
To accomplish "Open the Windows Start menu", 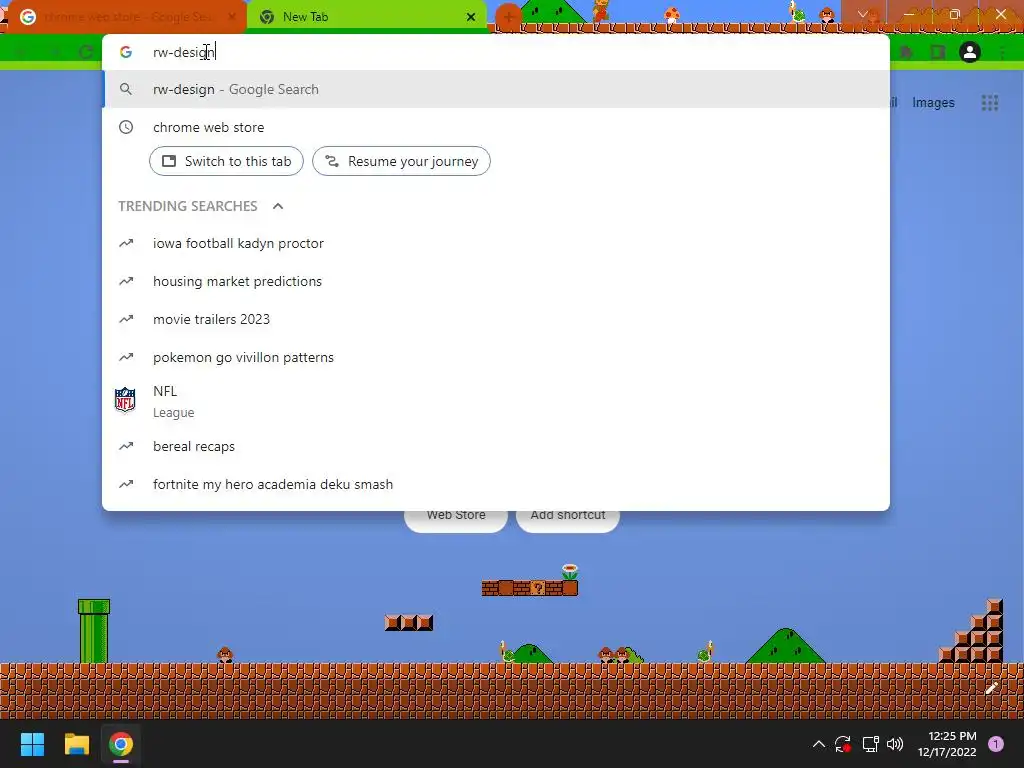I will point(32,744).
